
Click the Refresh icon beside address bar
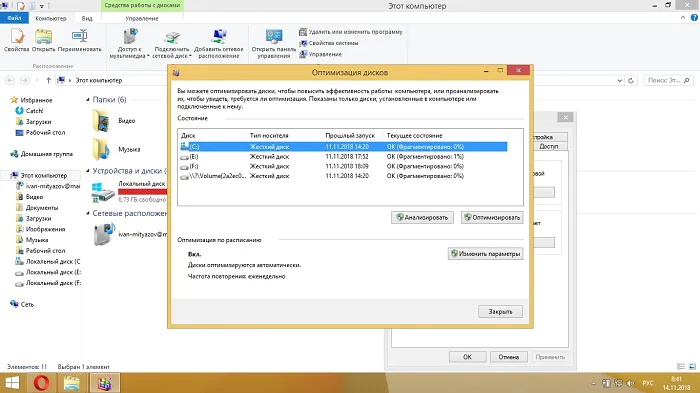pyautogui.click(x=631, y=80)
